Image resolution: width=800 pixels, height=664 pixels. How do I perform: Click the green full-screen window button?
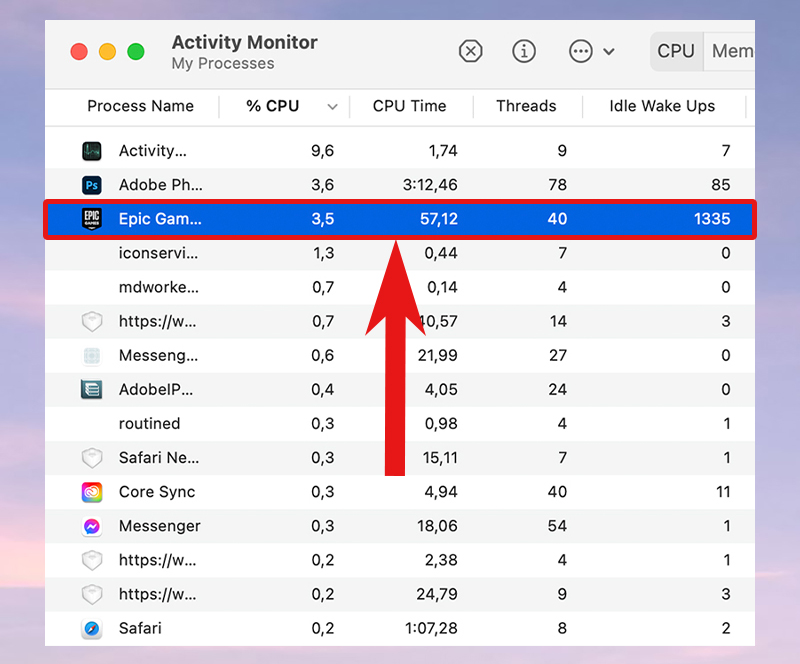click(136, 51)
